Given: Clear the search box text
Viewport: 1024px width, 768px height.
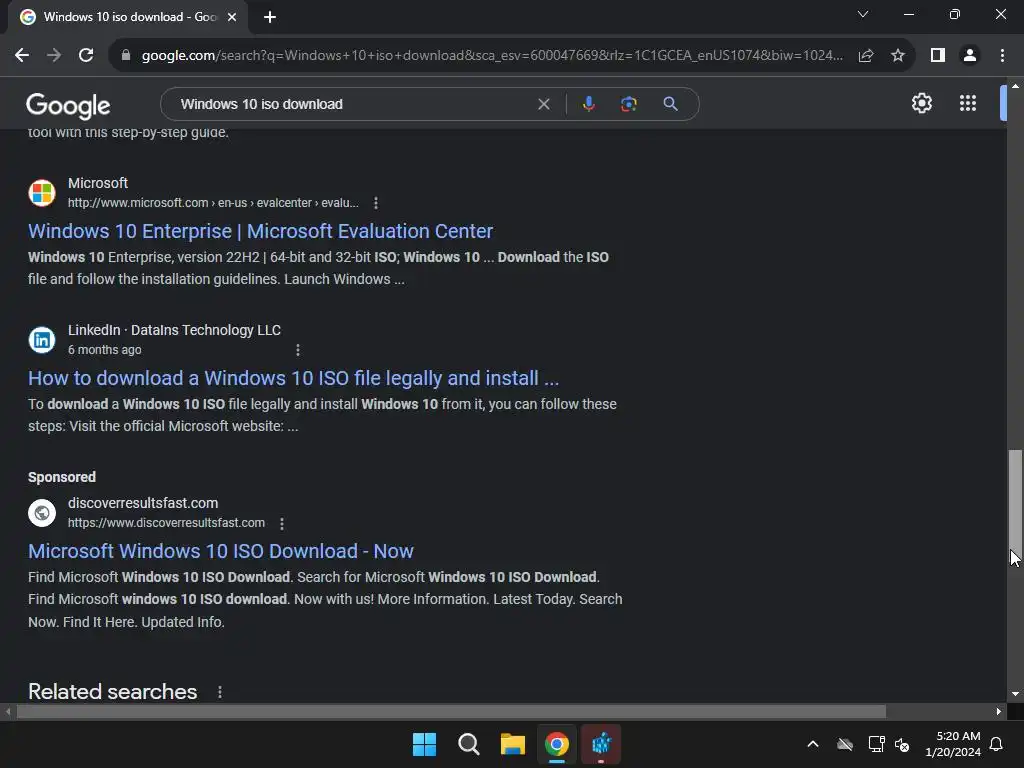Looking at the screenshot, I should [x=543, y=104].
